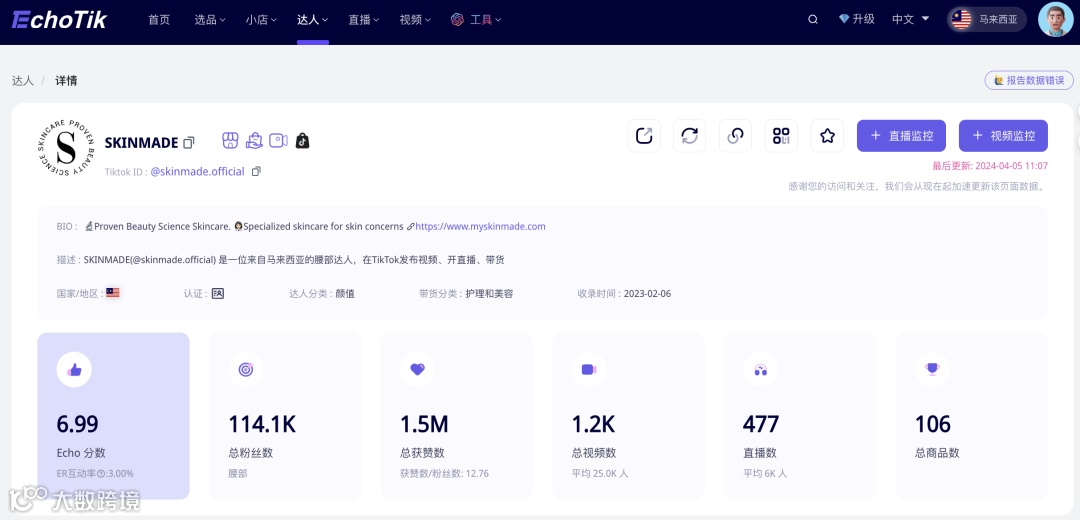Expand the 直播 menu

[364, 20]
